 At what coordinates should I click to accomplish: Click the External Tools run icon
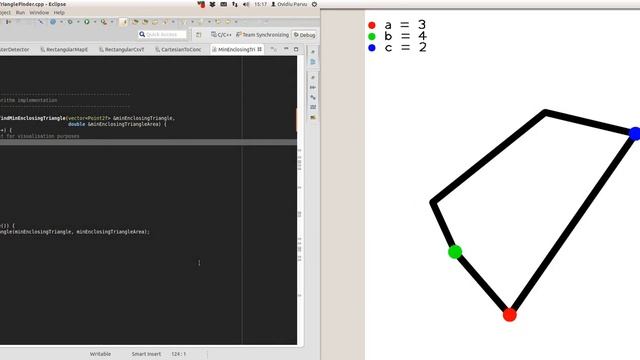tap(104, 22)
